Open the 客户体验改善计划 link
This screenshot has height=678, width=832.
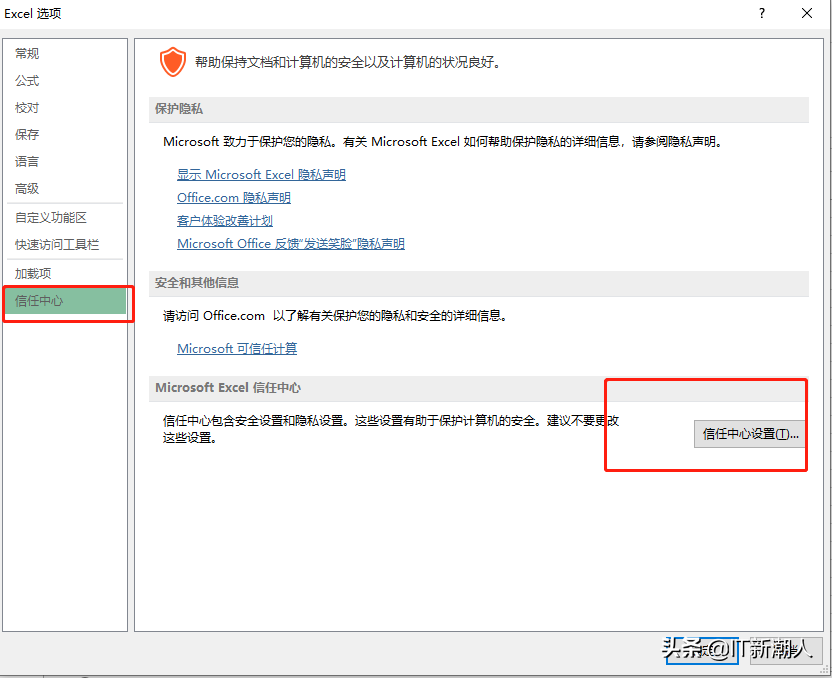225,221
